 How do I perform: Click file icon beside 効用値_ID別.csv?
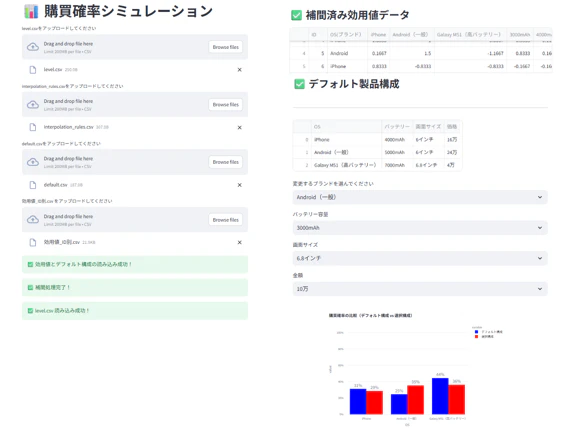33,242
